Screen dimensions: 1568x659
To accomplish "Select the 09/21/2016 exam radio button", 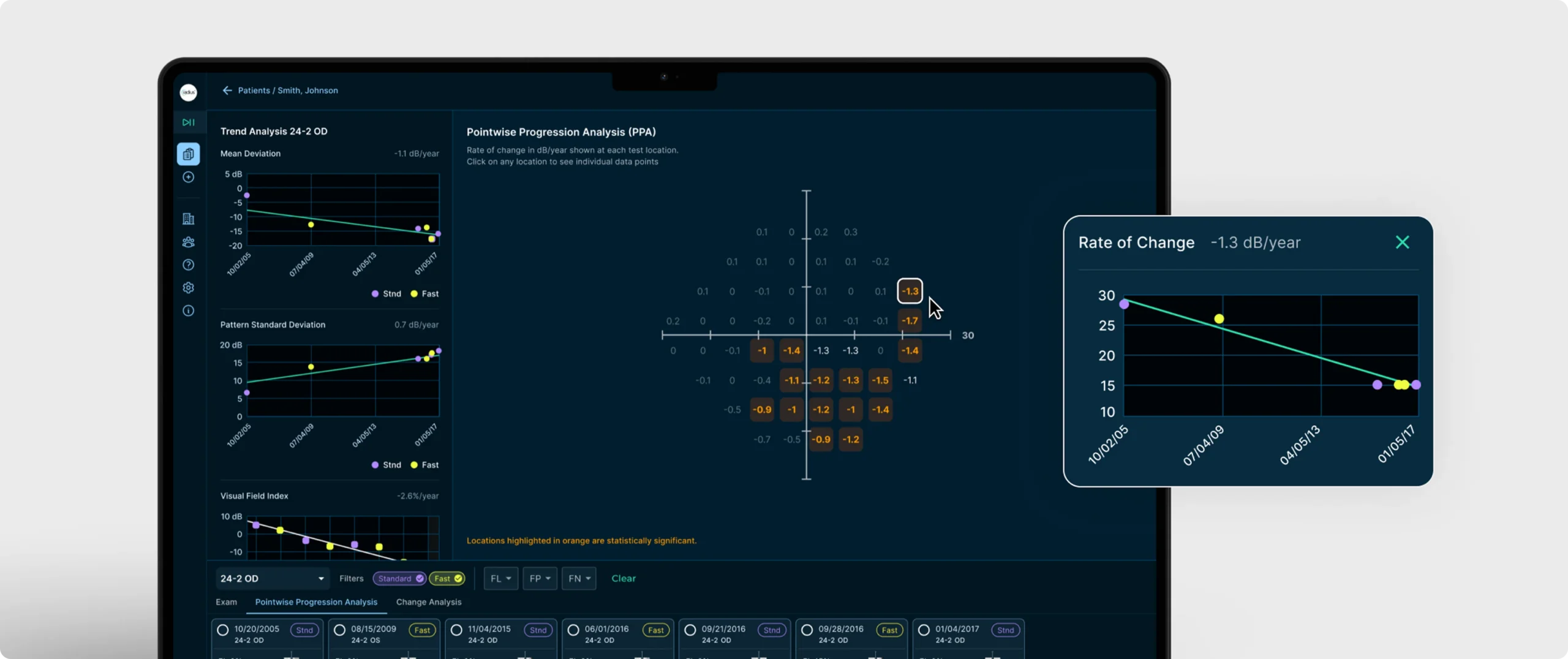I will pyautogui.click(x=690, y=630).
